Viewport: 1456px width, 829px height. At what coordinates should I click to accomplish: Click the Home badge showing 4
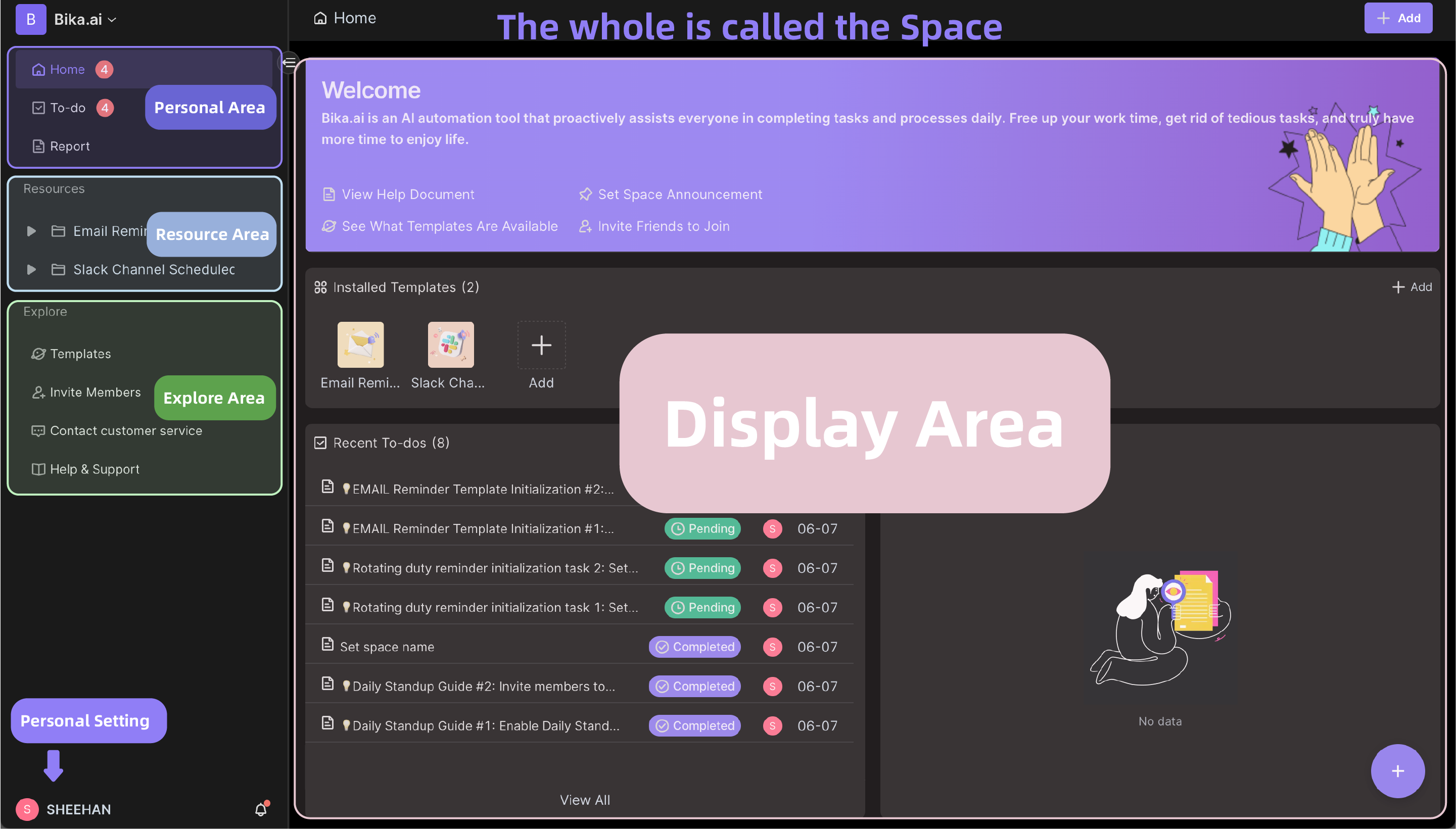click(104, 70)
